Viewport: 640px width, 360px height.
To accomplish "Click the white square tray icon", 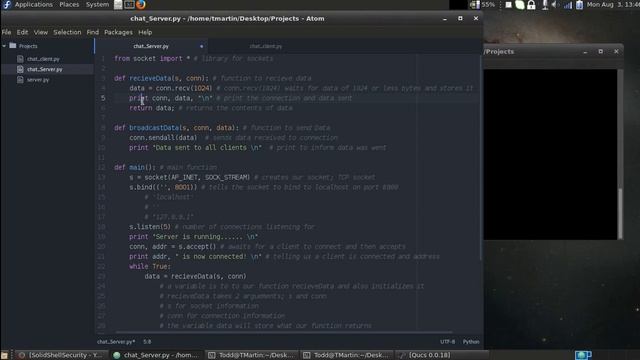I will [x=508, y=5].
